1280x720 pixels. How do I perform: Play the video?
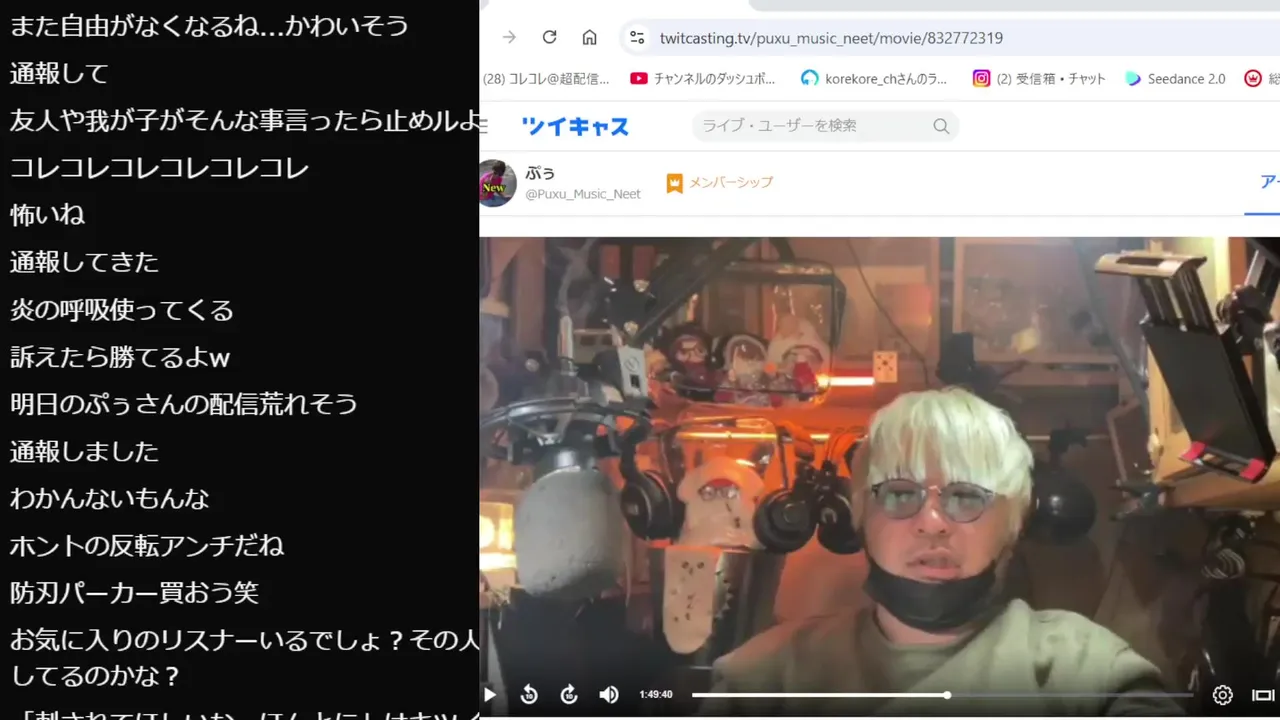pos(490,694)
